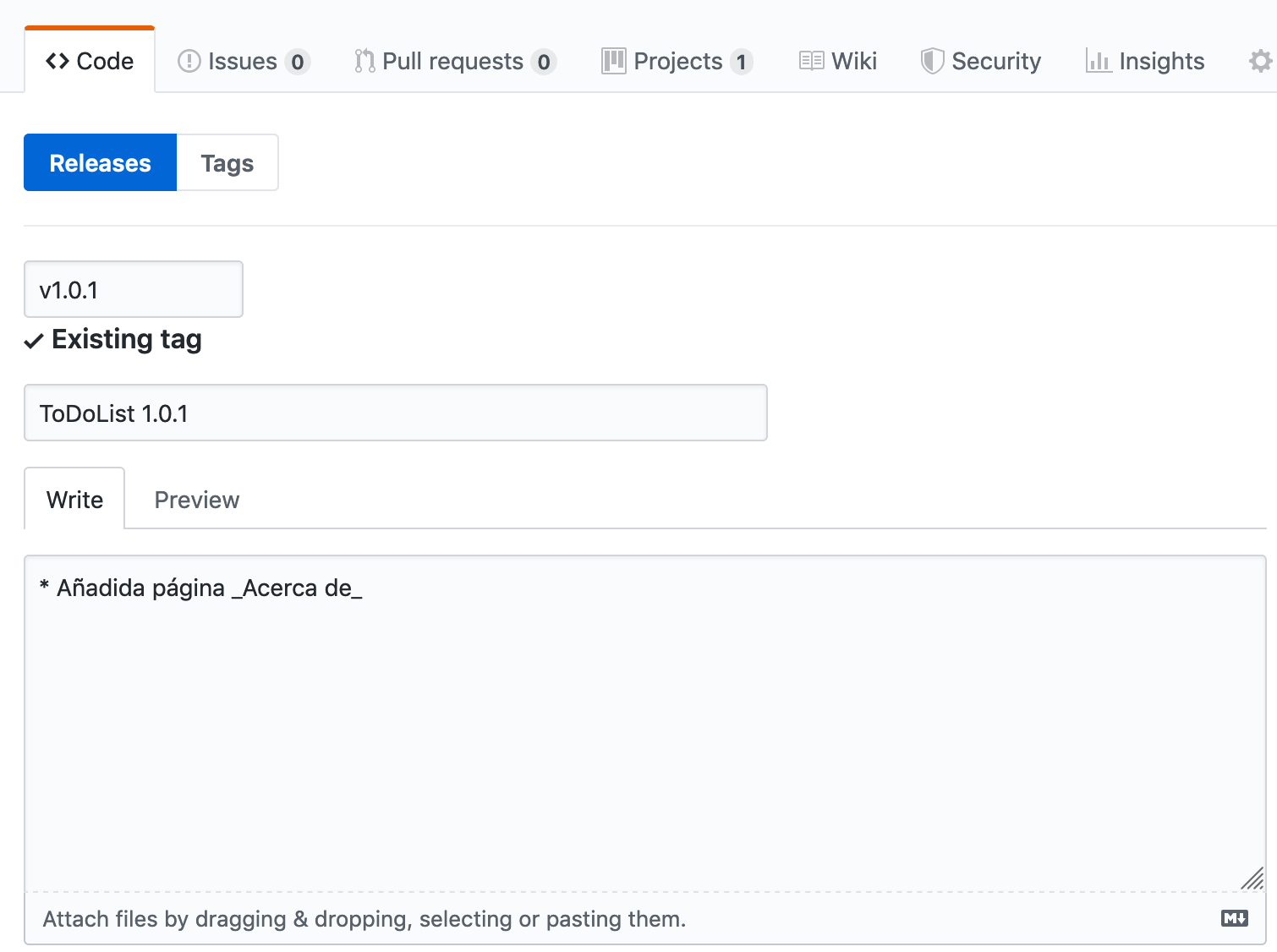Click the Existing tag status label
The height and width of the screenshot is (952, 1277).
(113, 339)
